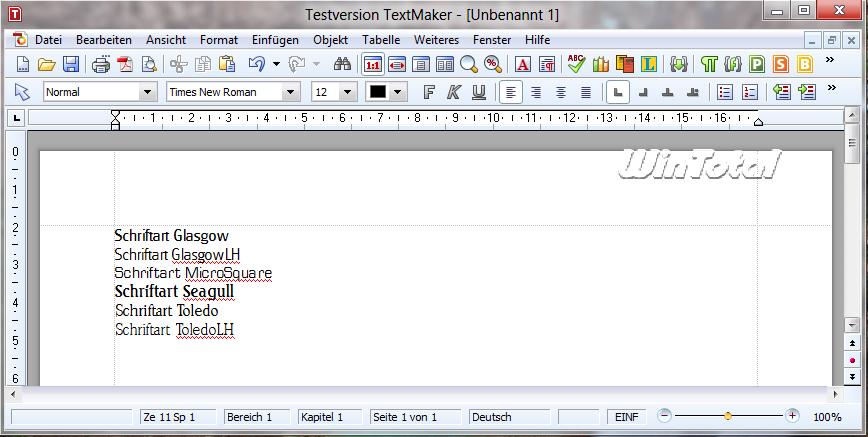
Task: Click the zoom out minus button
Action: [x=665, y=416]
